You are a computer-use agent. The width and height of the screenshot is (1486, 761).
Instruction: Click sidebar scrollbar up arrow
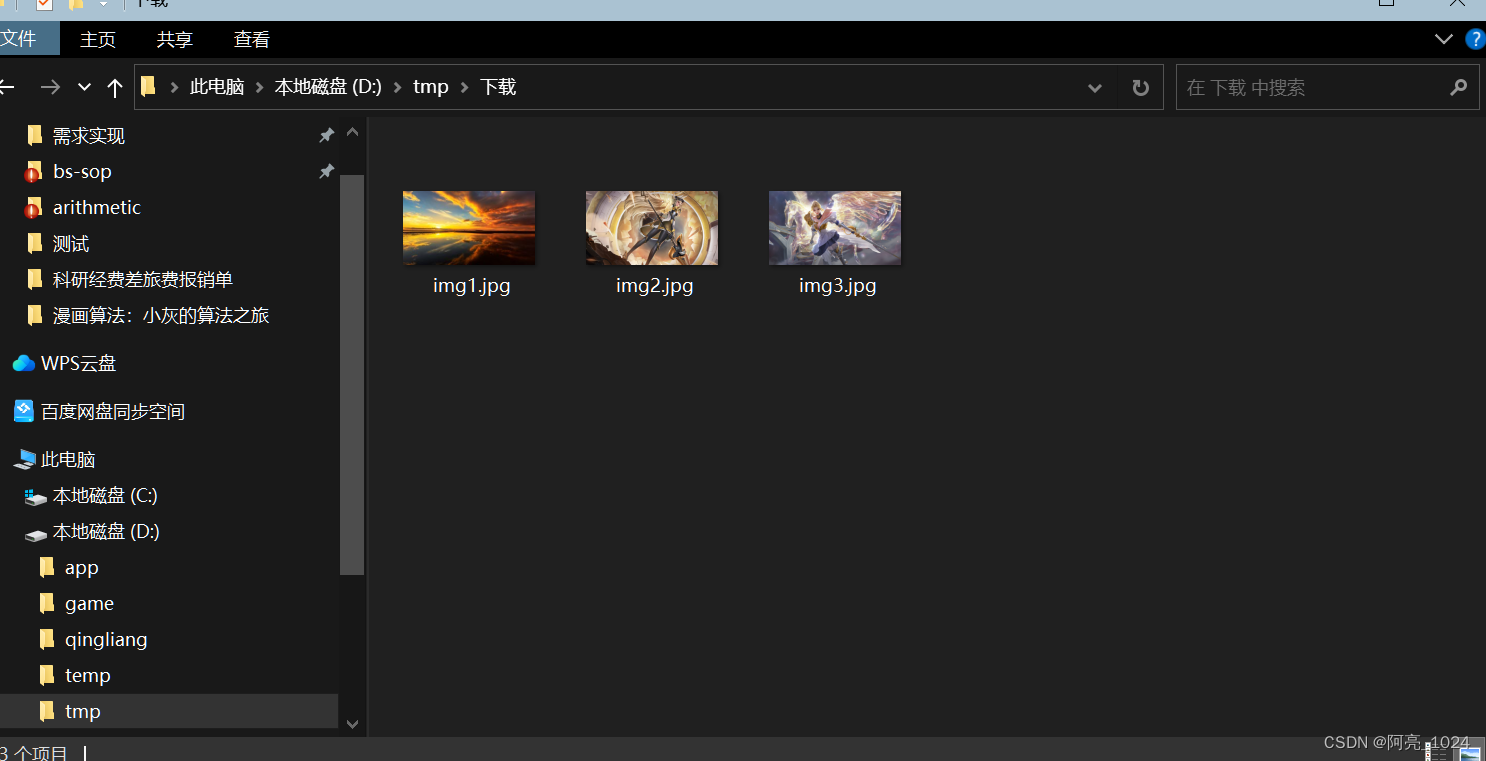(x=352, y=132)
